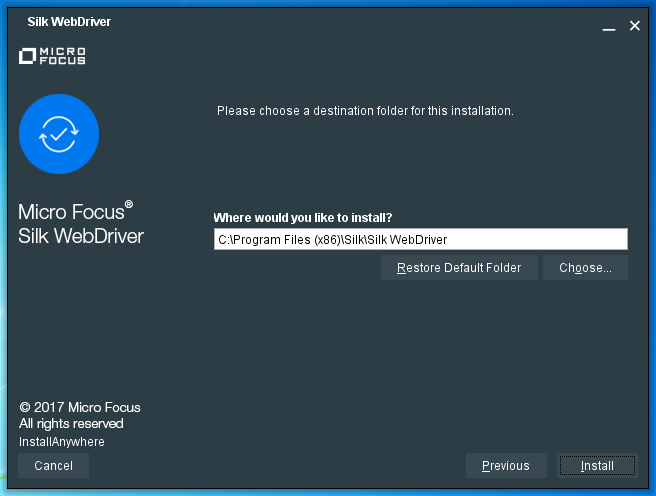Click the Silk WebDriver title bar text
Image resolution: width=656 pixels, height=496 pixels.
click(x=69, y=22)
